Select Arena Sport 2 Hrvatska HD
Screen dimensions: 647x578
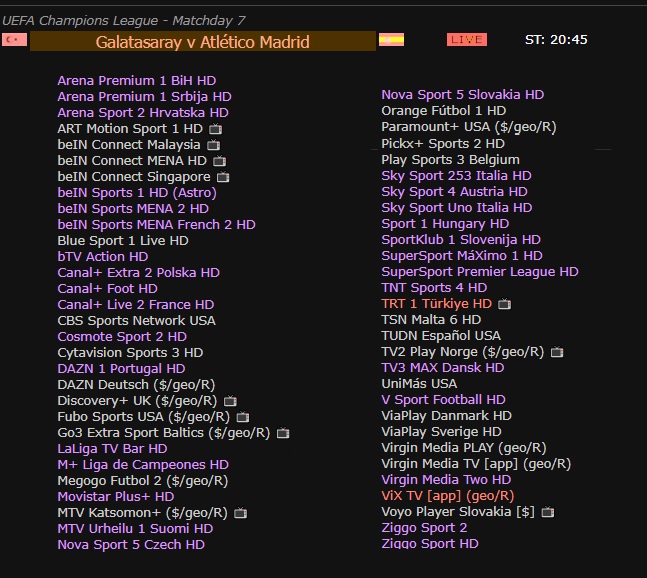(143, 113)
